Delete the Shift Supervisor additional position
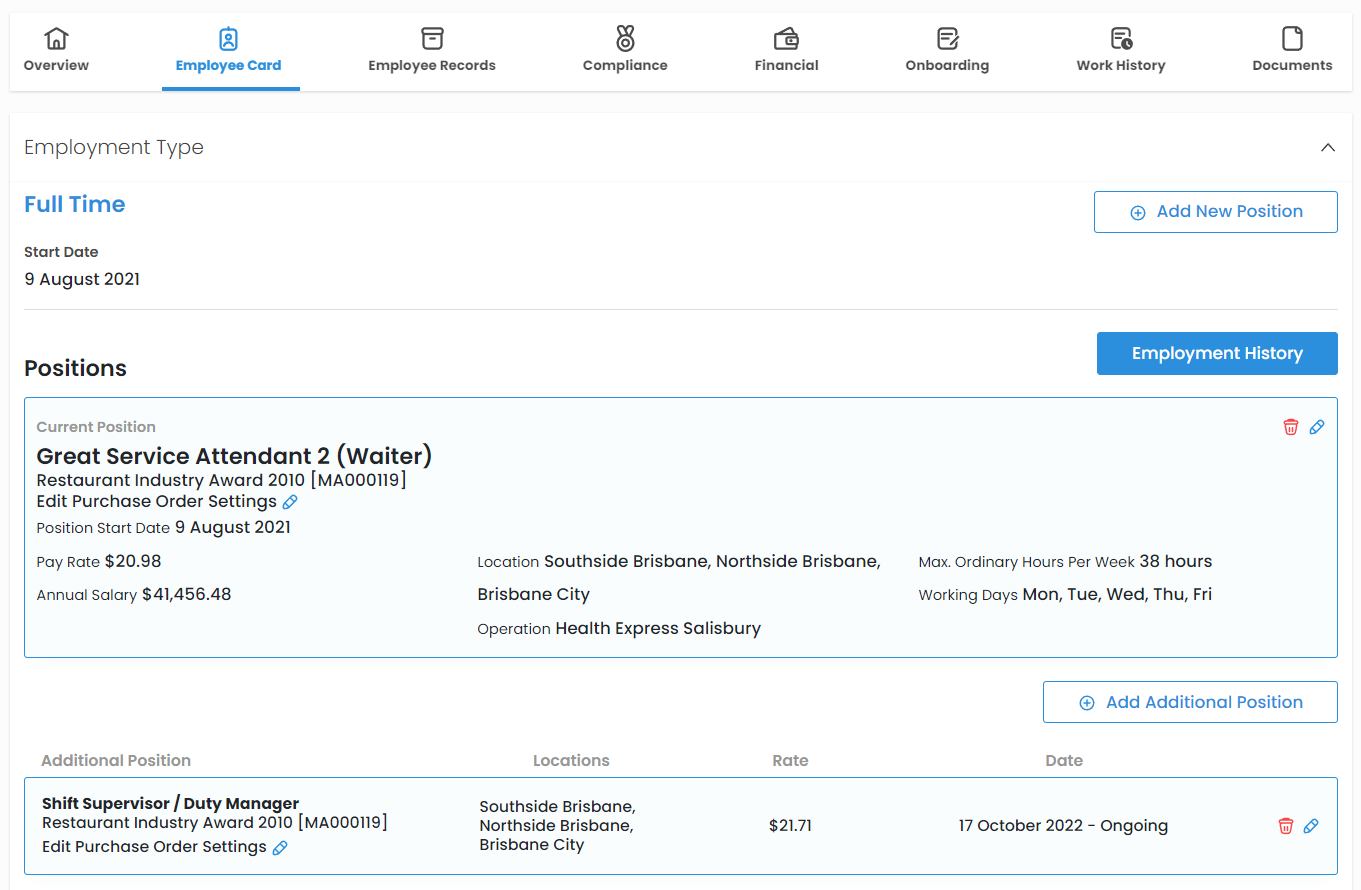This screenshot has width=1361, height=890. tap(1286, 826)
